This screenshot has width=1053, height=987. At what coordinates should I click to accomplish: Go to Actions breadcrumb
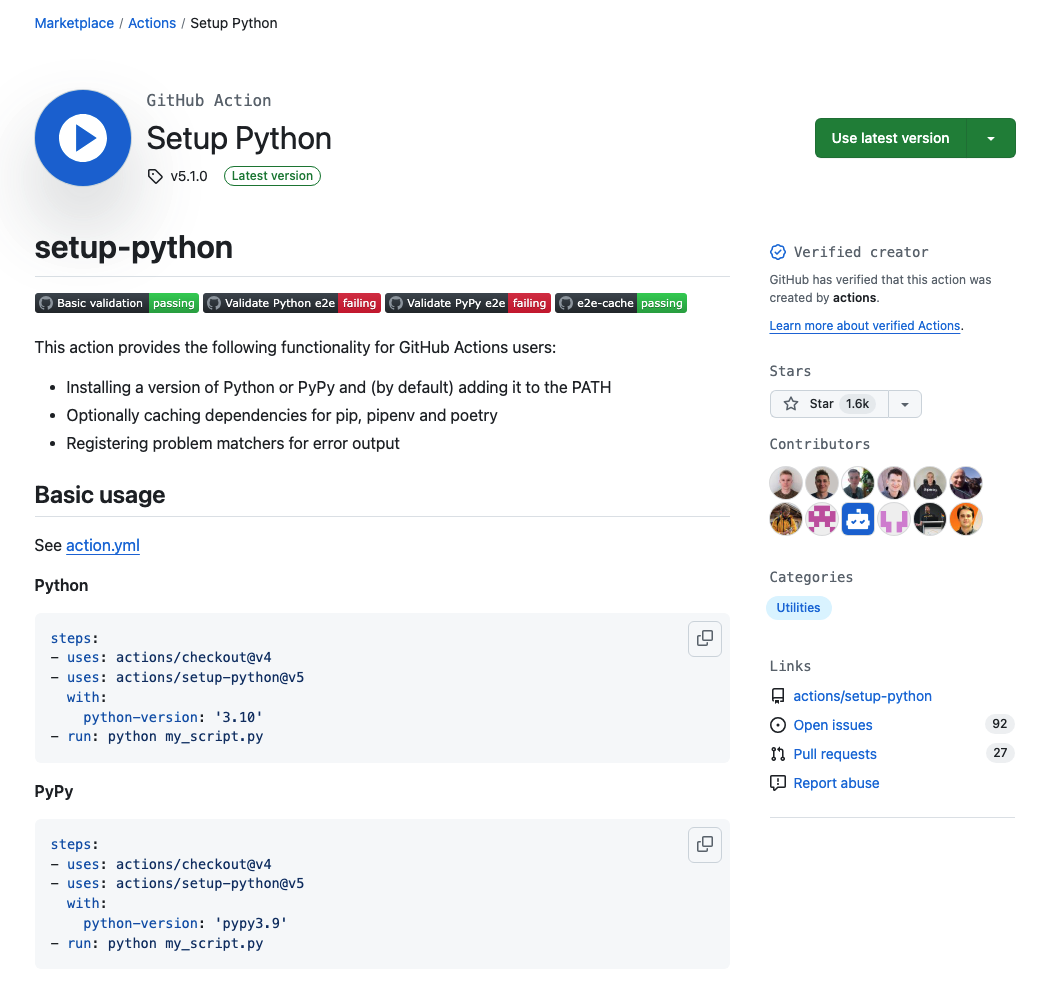pos(152,23)
